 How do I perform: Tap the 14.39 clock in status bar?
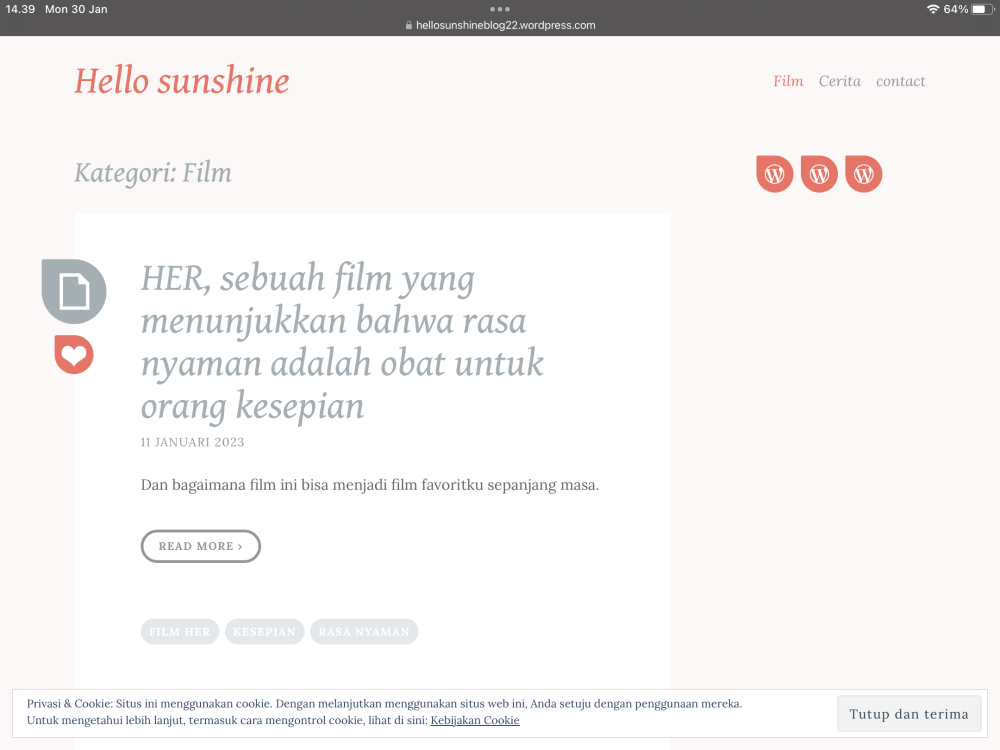coord(20,9)
